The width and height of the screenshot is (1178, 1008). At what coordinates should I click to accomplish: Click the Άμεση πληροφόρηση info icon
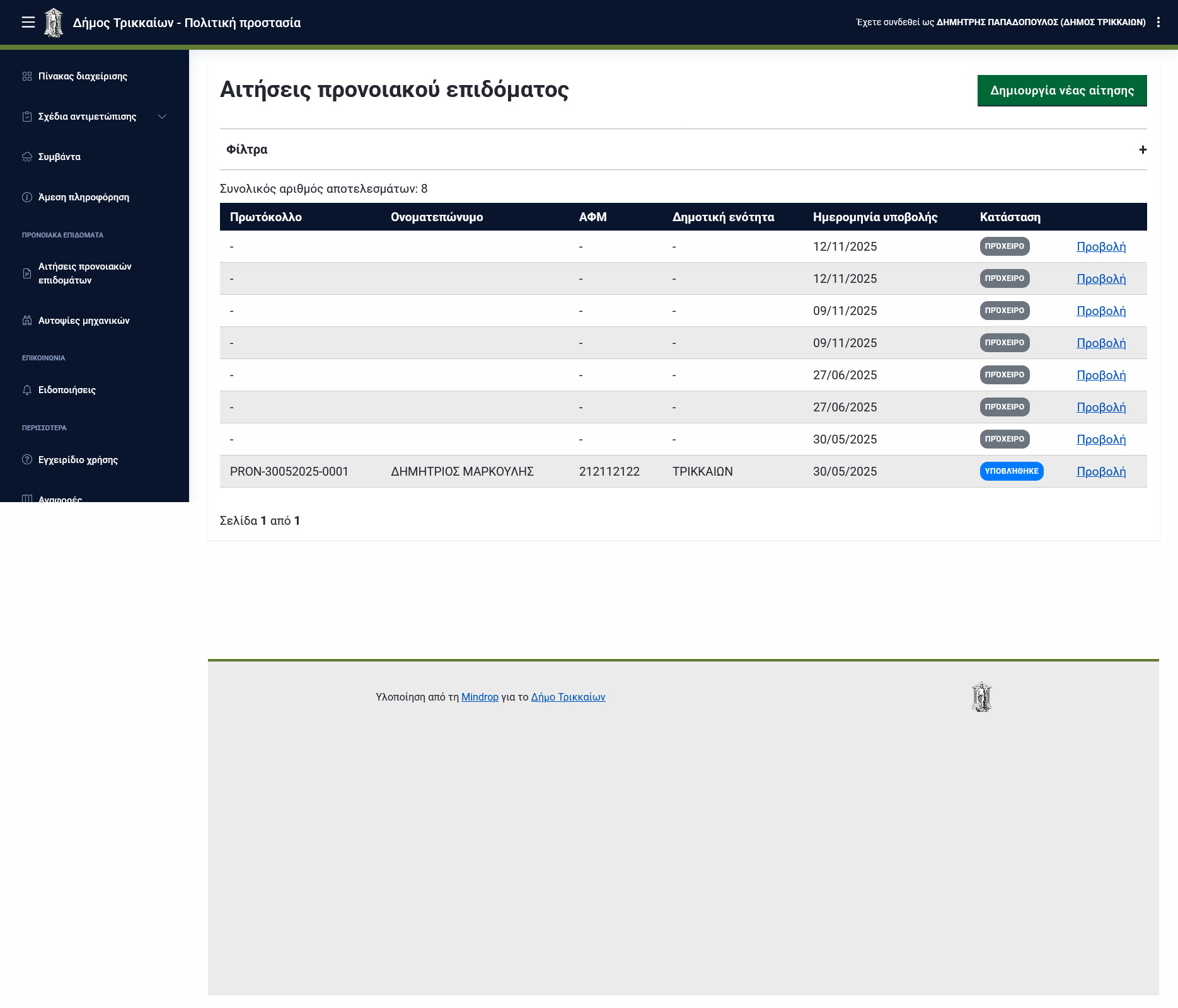click(x=27, y=197)
